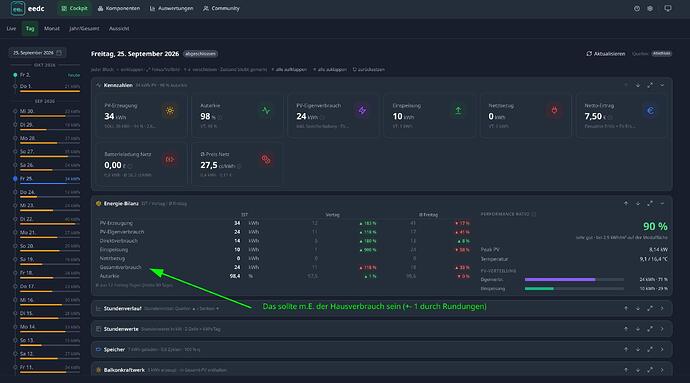Click the euro icon on Netto-Ertrag card
The image size is (690, 383).
coord(650,110)
